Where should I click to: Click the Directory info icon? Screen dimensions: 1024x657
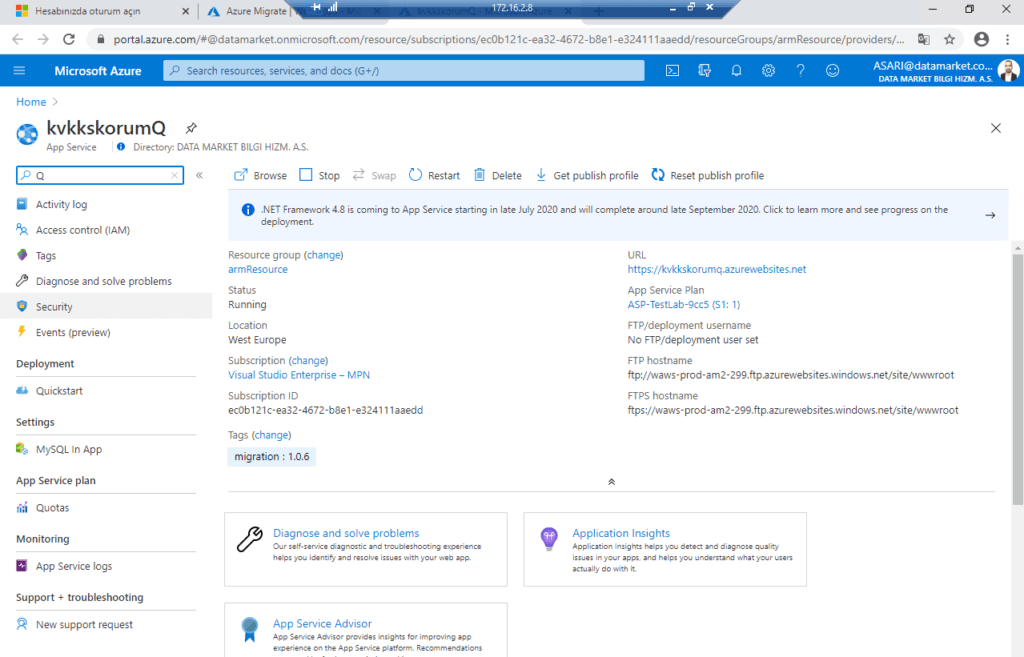tap(121, 147)
